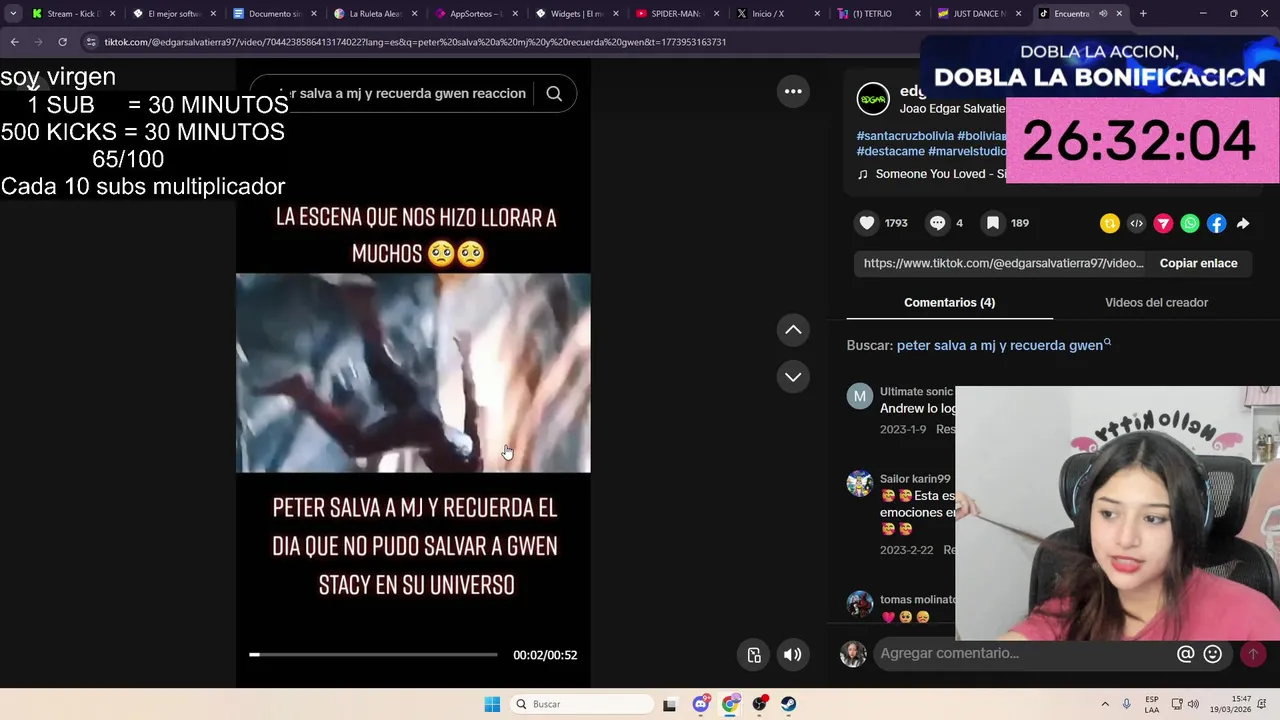Open tomas molinato commenter avatar

click(859, 603)
